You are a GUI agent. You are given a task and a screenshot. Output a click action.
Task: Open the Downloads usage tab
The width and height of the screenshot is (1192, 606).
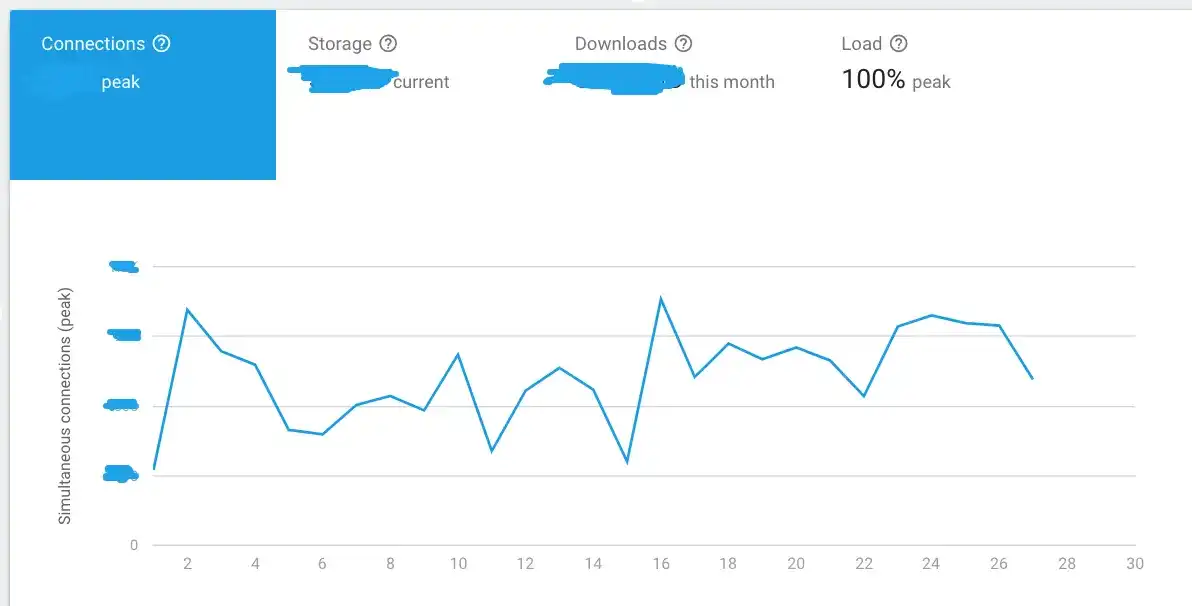coord(676,95)
